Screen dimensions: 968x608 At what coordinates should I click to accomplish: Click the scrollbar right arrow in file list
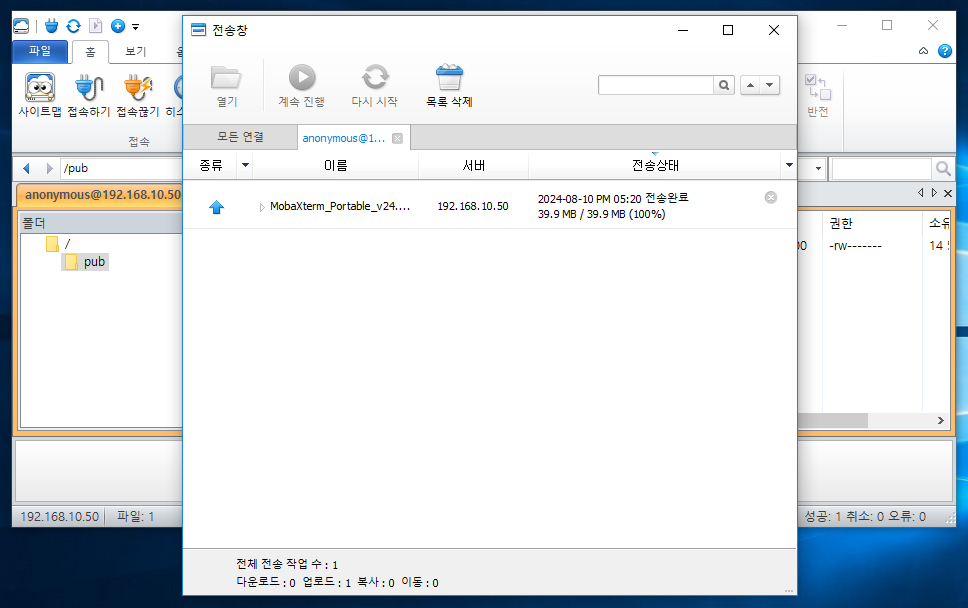tap(940, 420)
